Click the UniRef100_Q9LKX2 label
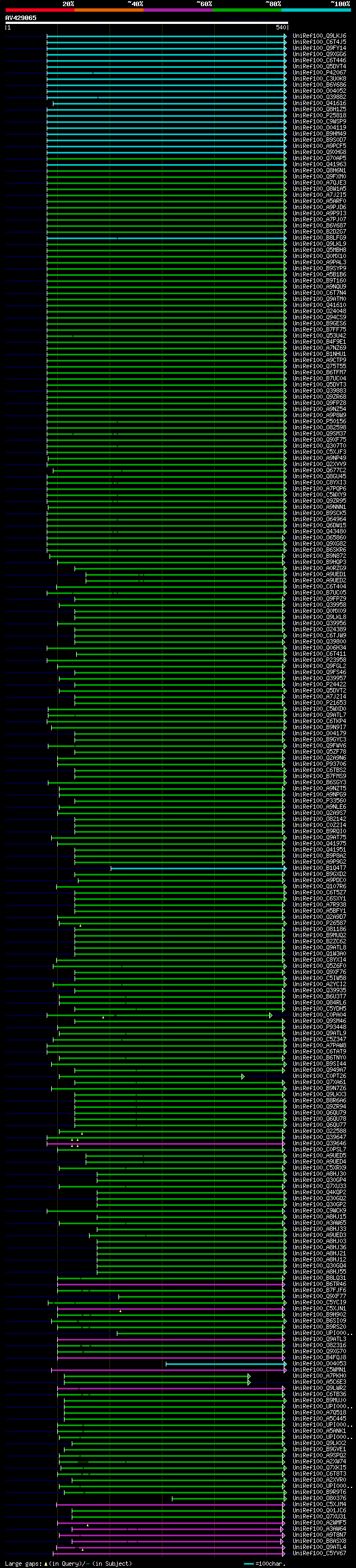 [319, 1443]
